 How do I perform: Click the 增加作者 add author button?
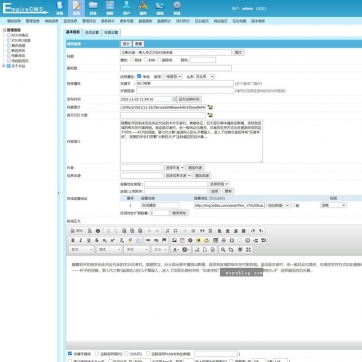(x=195, y=167)
